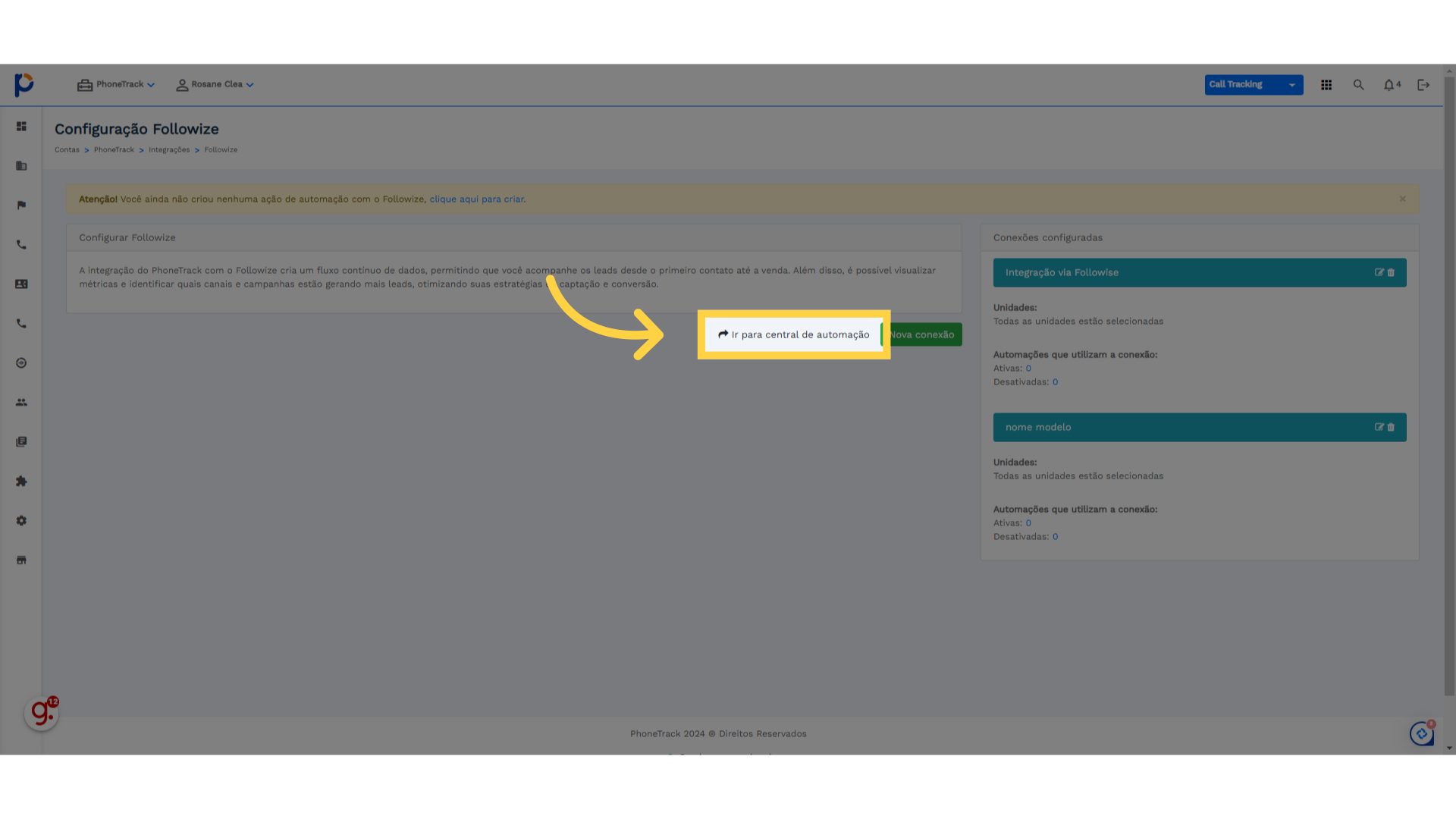Expand the PhoneTrack account dropdown

[x=116, y=85]
